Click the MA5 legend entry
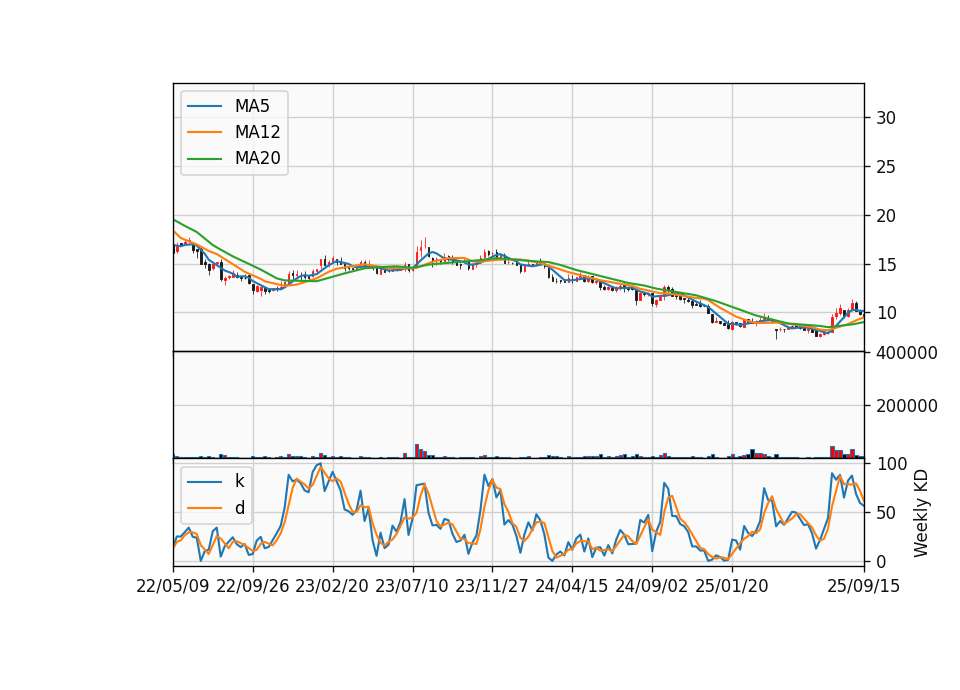960x690 pixels. [x=228, y=106]
